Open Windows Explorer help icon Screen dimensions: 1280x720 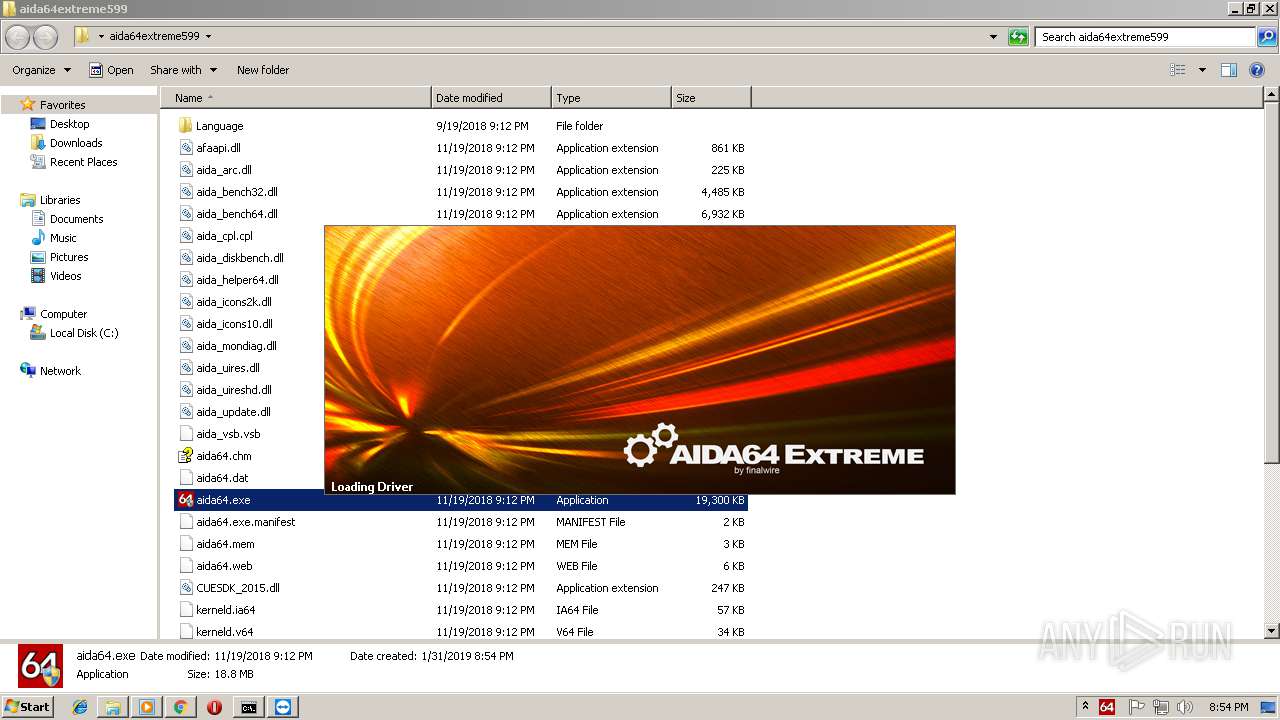[x=1257, y=70]
